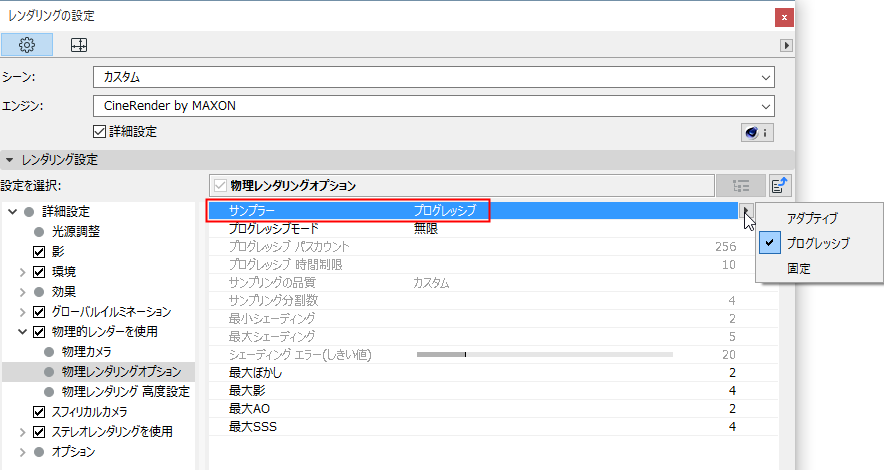Toggle the 詳細設定 checkbox under engine
The image size is (884, 470).
click(99, 131)
